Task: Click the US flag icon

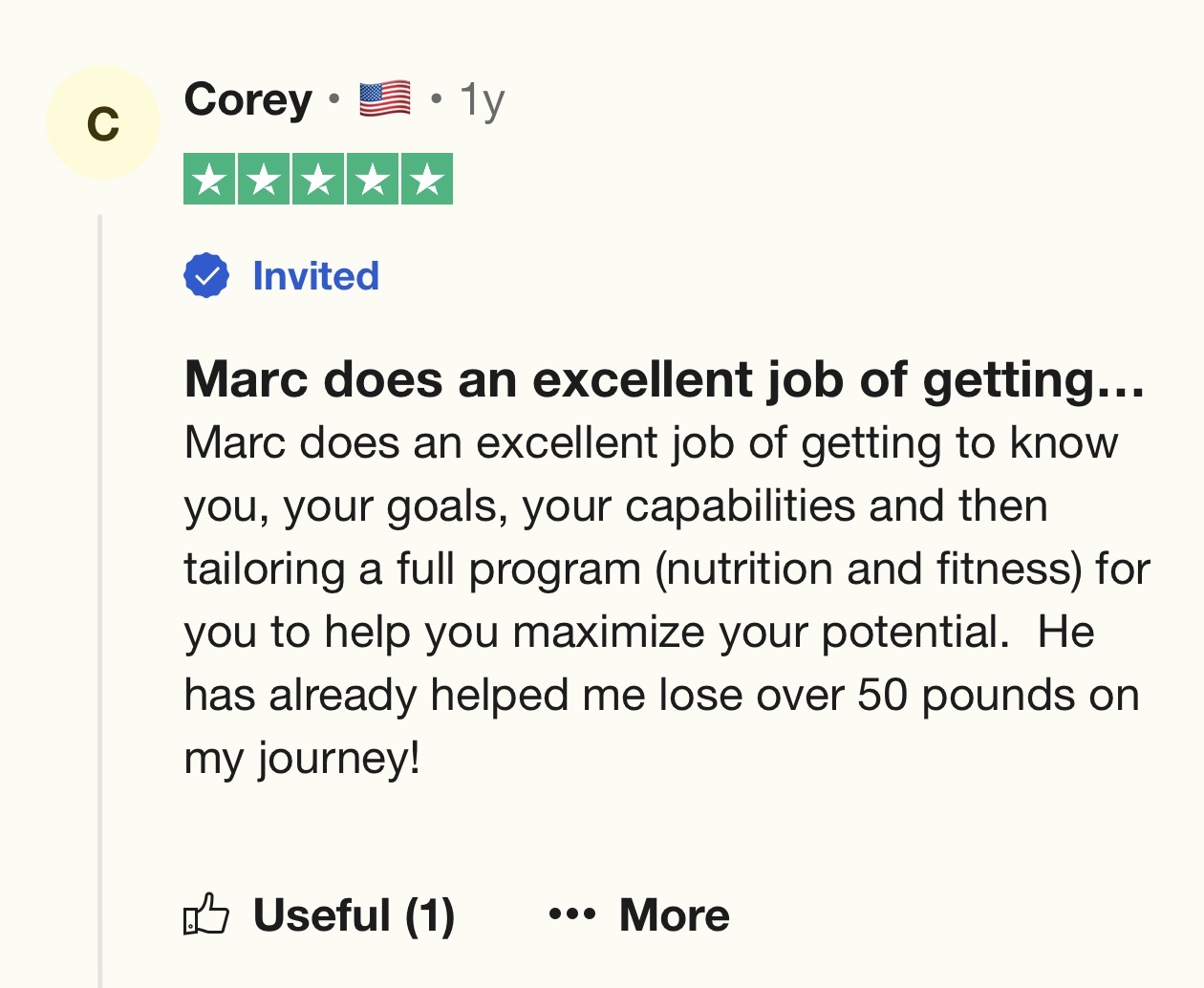Action: point(385,99)
